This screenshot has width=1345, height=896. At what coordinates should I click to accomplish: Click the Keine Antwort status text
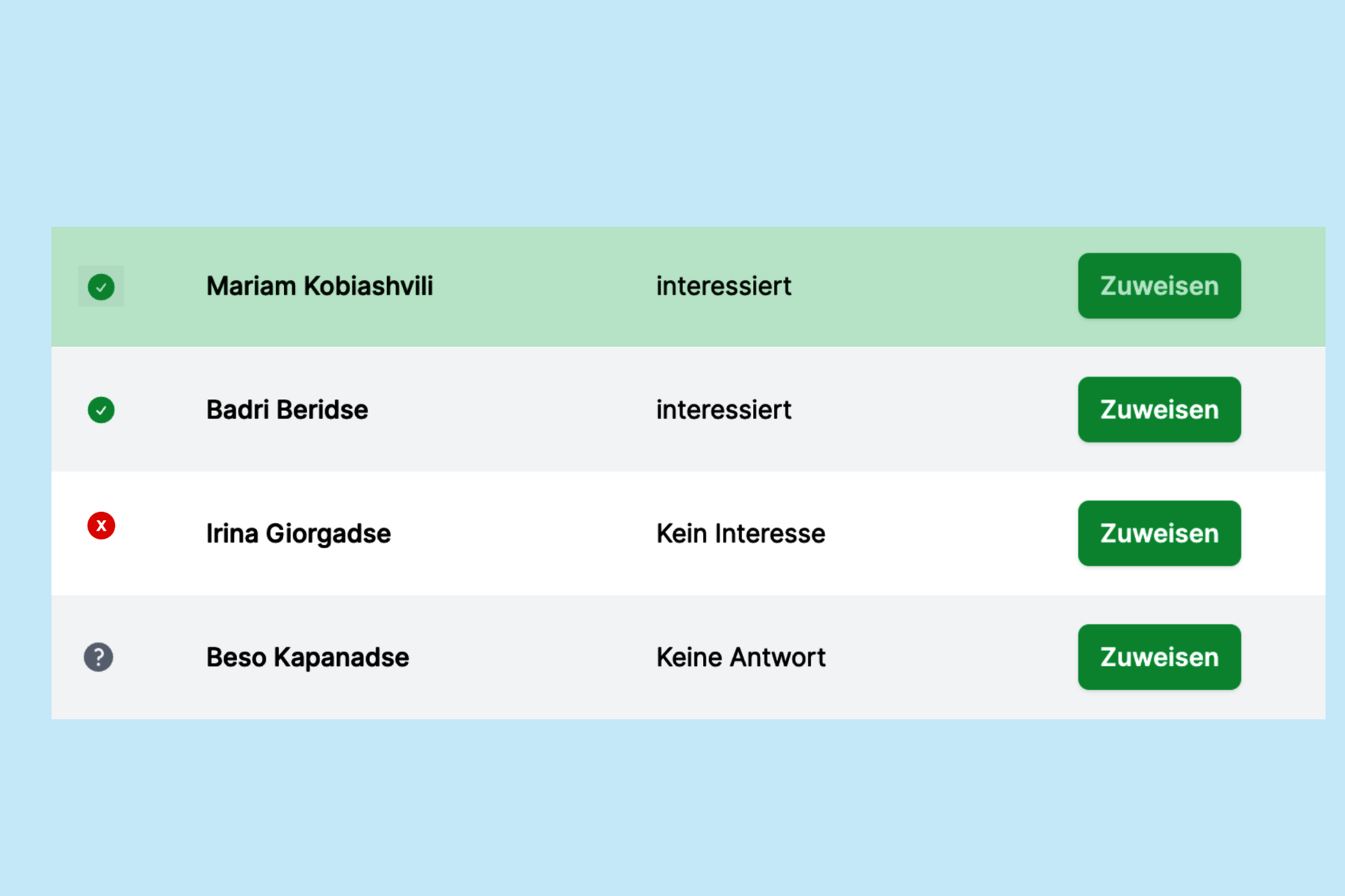click(740, 657)
